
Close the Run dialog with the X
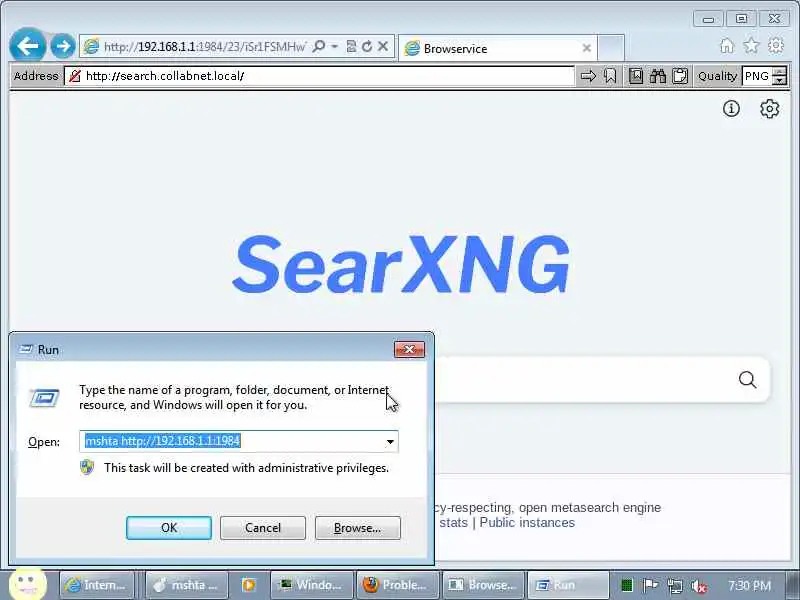tap(409, 349)
